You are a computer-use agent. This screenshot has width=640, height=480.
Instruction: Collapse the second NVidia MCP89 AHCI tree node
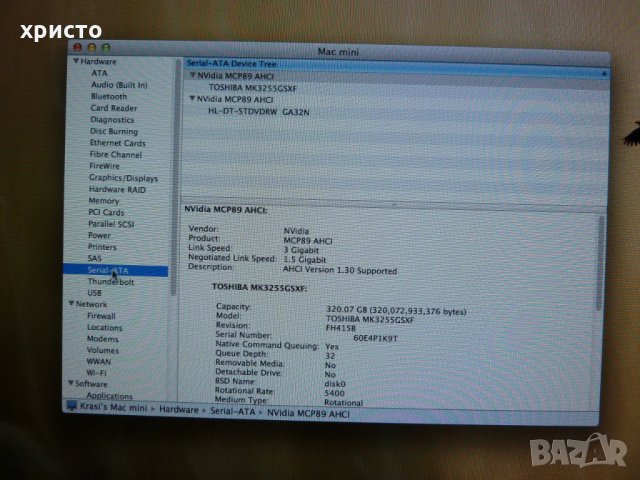192,99
